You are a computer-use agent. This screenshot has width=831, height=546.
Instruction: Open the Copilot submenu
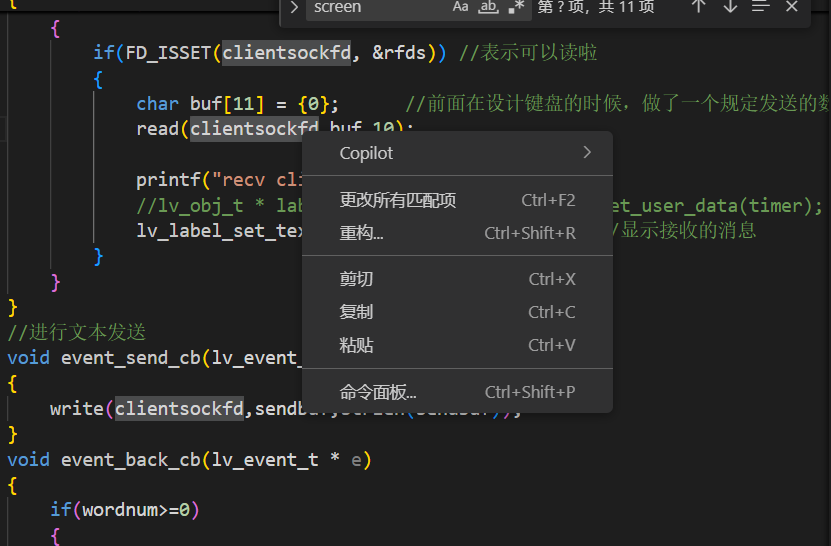(457, 153)
